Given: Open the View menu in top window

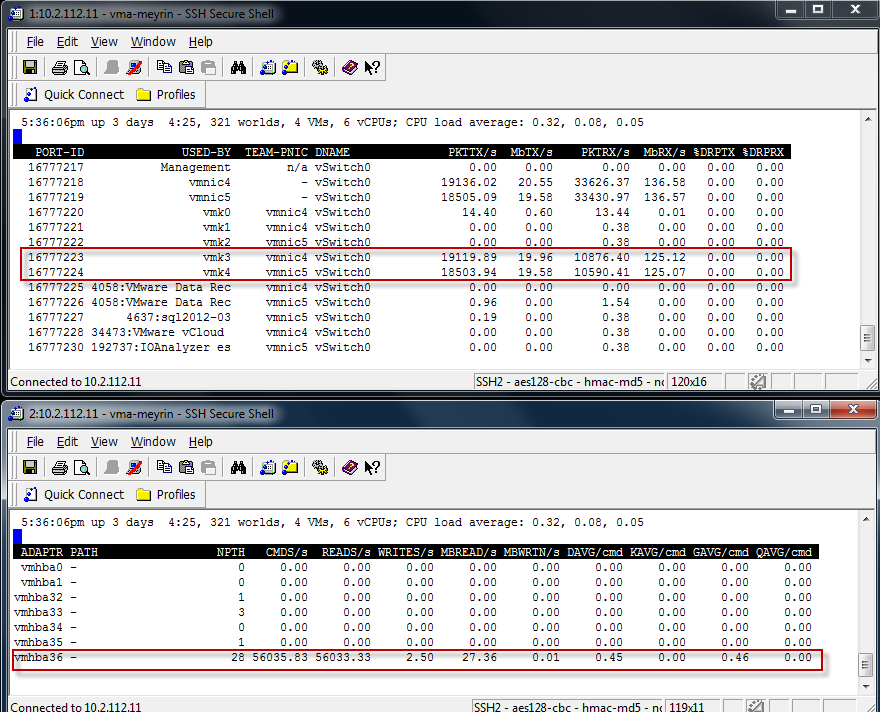Looking at the screenshot, I should click(x=104, y=42).
